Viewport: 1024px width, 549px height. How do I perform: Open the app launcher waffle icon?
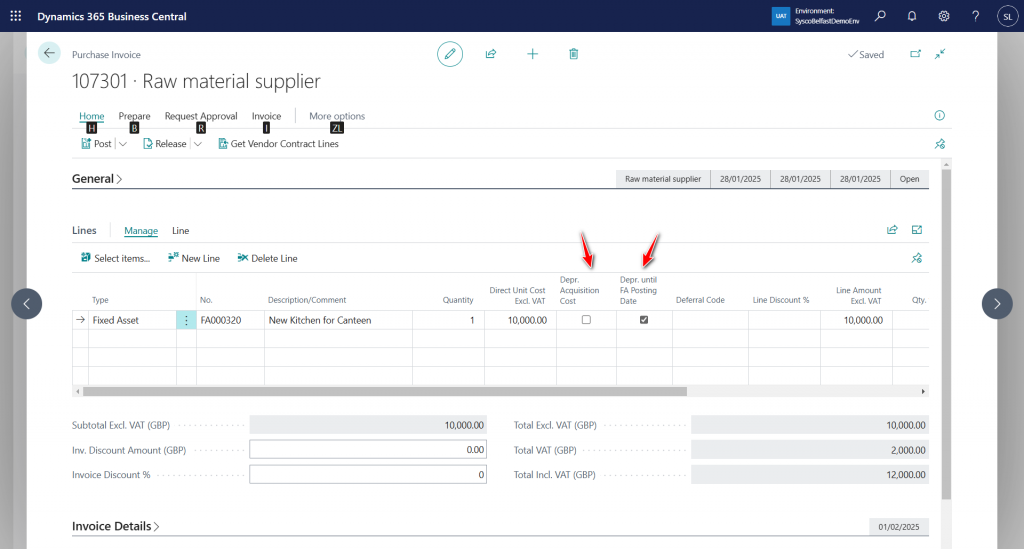pos(16,16)
